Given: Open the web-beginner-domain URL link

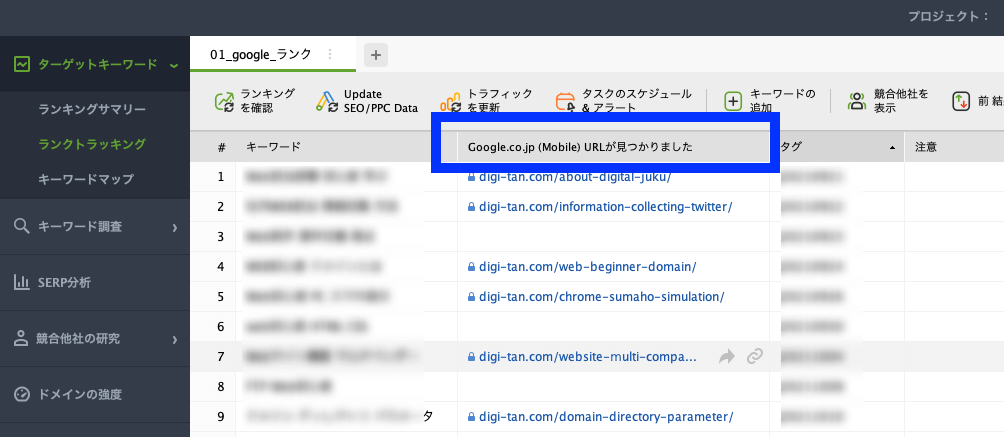Looking at the screenshot, I should tap(587, 267).
